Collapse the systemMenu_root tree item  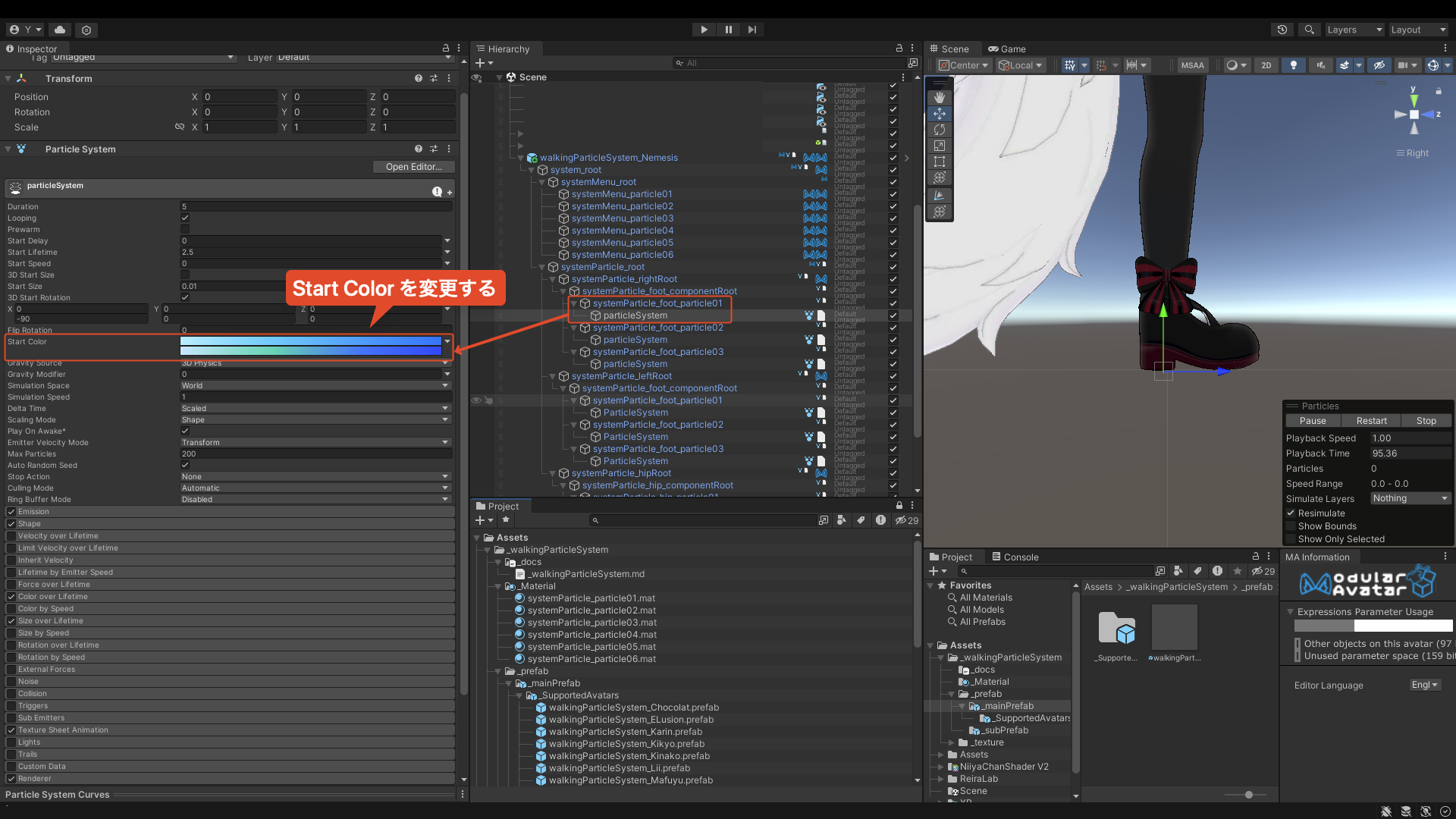[541, 182]
